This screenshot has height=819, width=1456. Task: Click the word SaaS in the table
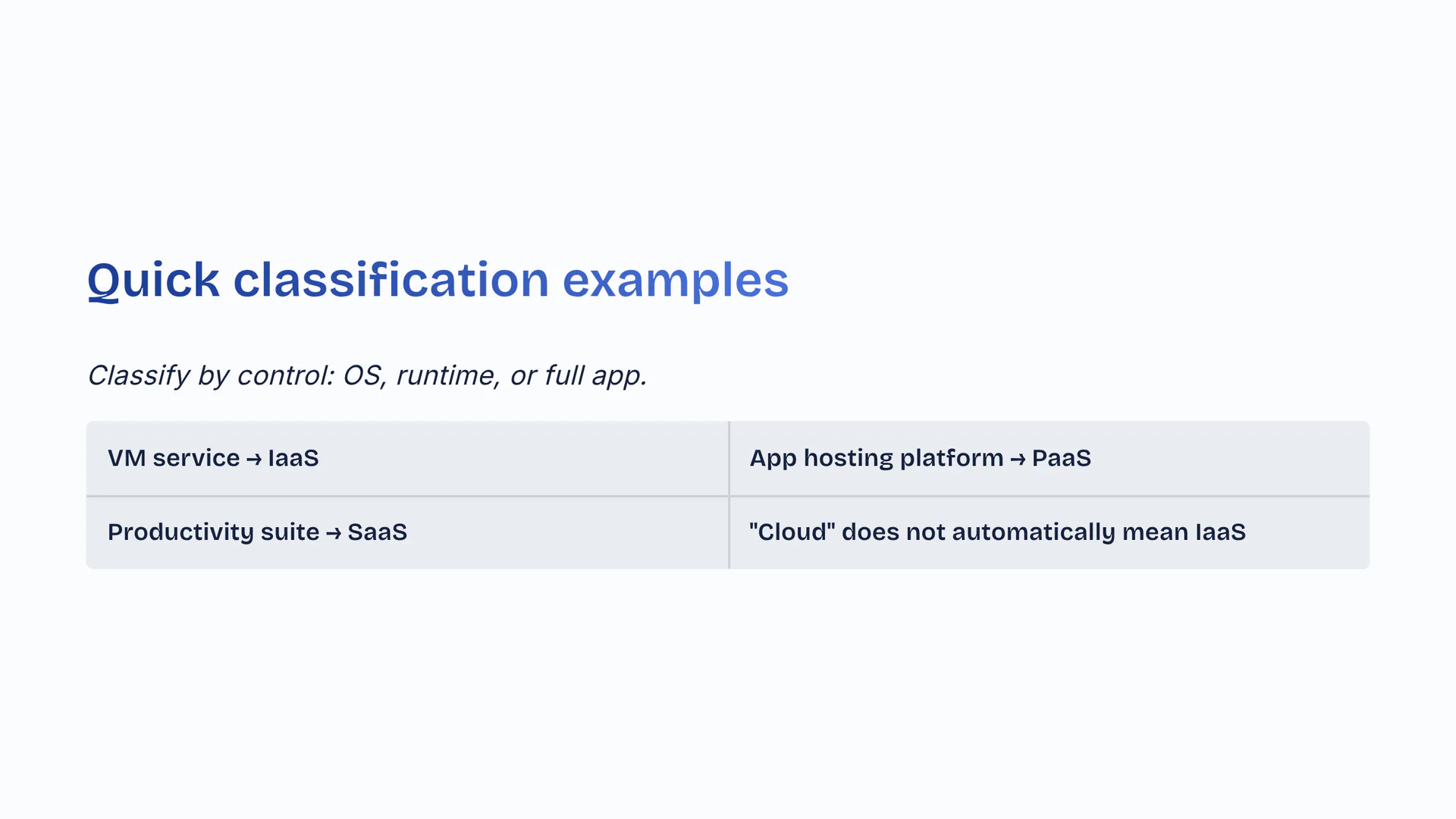[377, 532]
